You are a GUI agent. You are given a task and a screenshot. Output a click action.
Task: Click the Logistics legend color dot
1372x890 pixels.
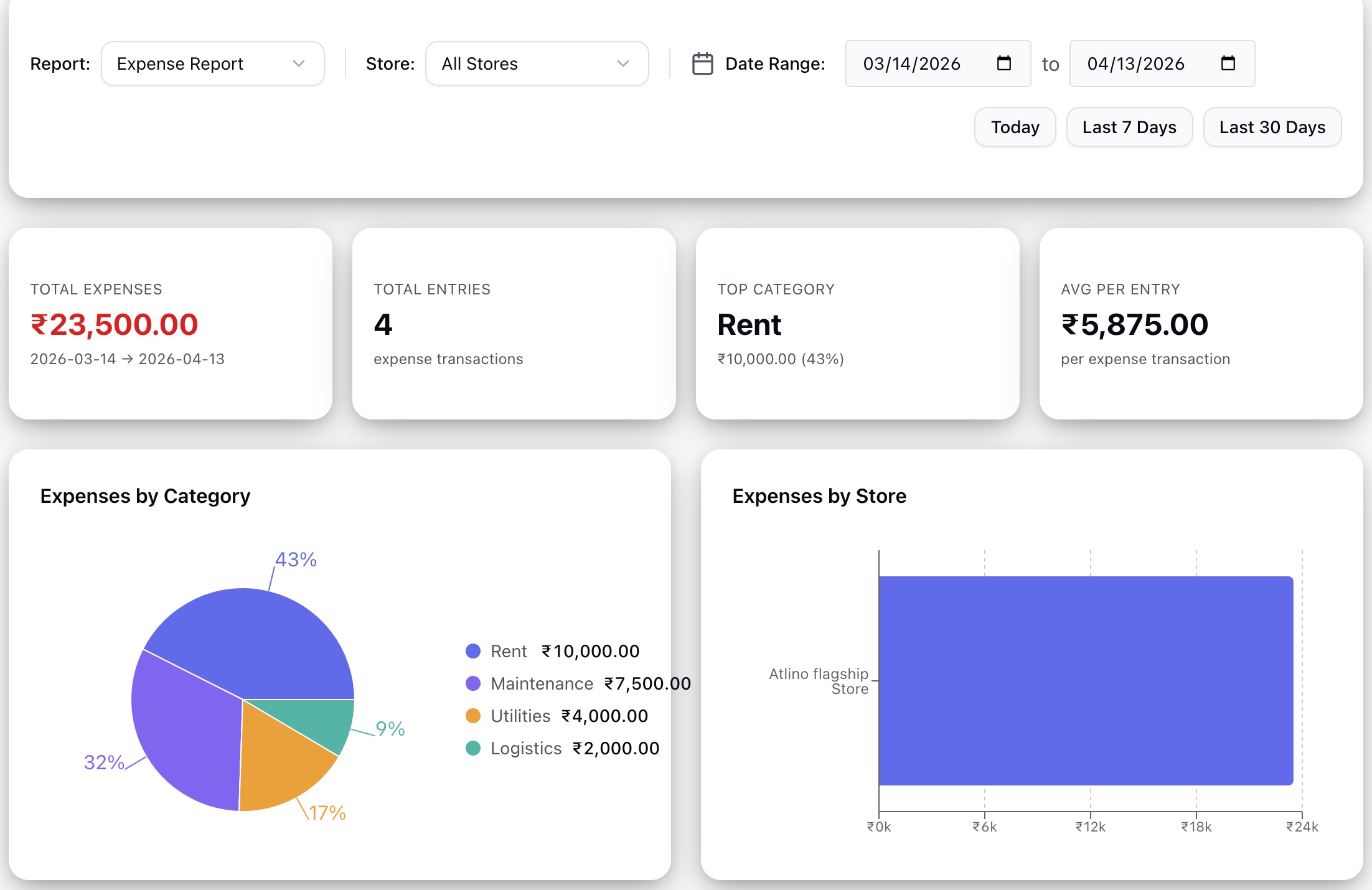(473, 748)
